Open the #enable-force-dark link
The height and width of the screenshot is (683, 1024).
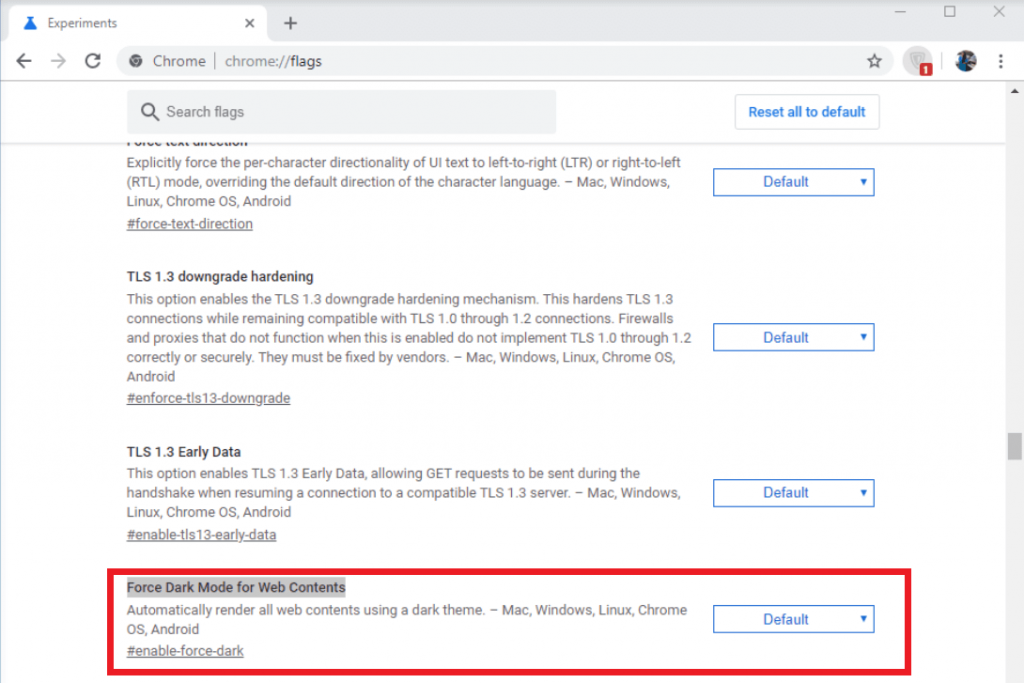[x=185, y=651]
